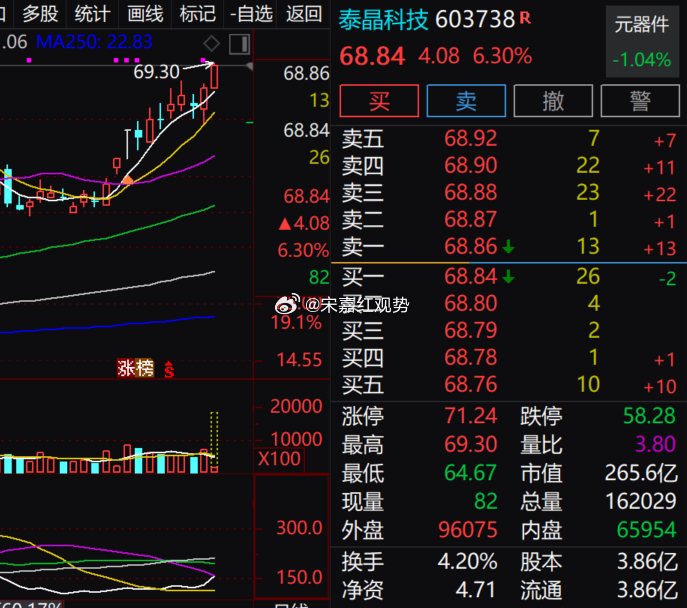Image resolution: width=687 pixels, height=608 pixels.
Task: Select the 买五 price 68.76
Action: (x=471, y=385)
